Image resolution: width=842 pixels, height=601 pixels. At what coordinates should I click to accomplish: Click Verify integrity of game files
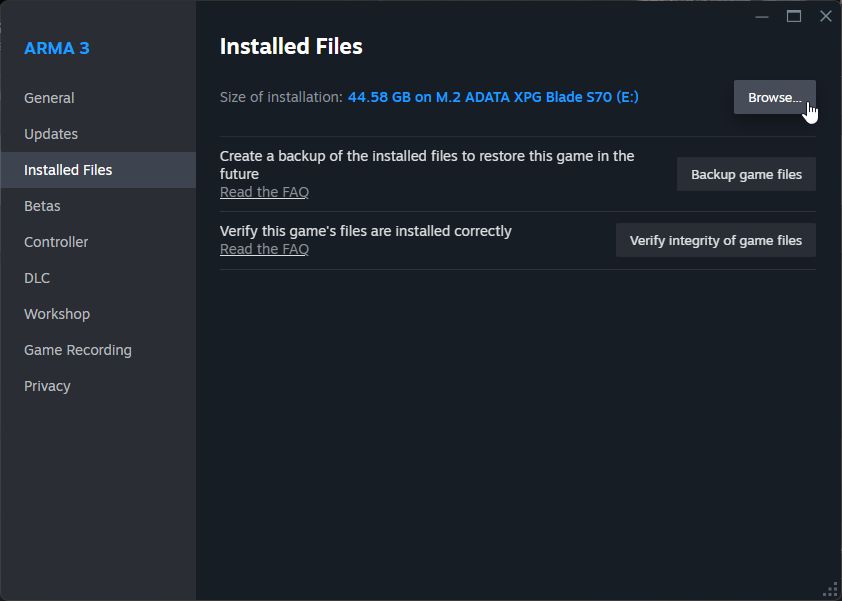(x=715, y=241)
